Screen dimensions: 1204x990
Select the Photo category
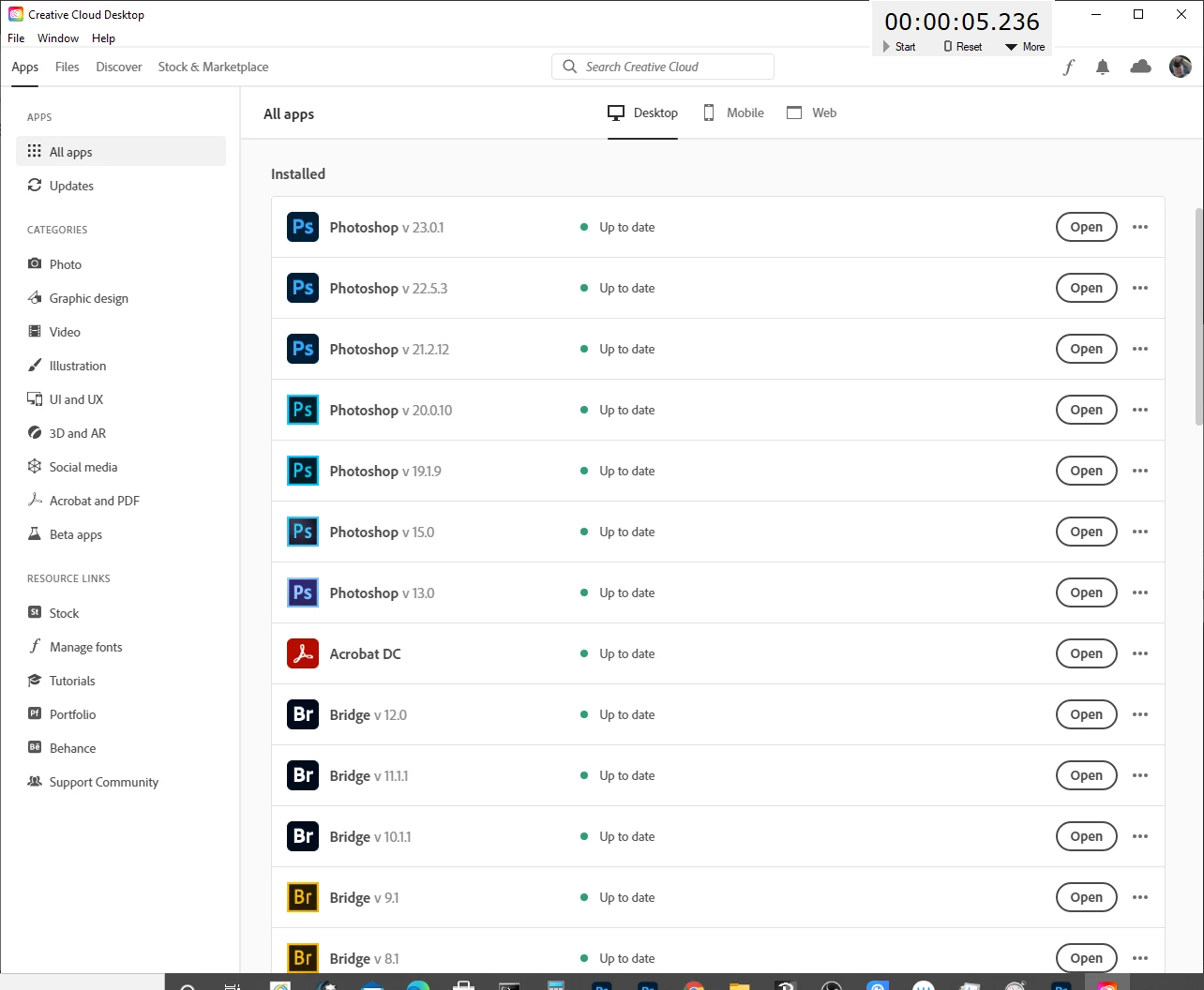(x=121, y=264)
